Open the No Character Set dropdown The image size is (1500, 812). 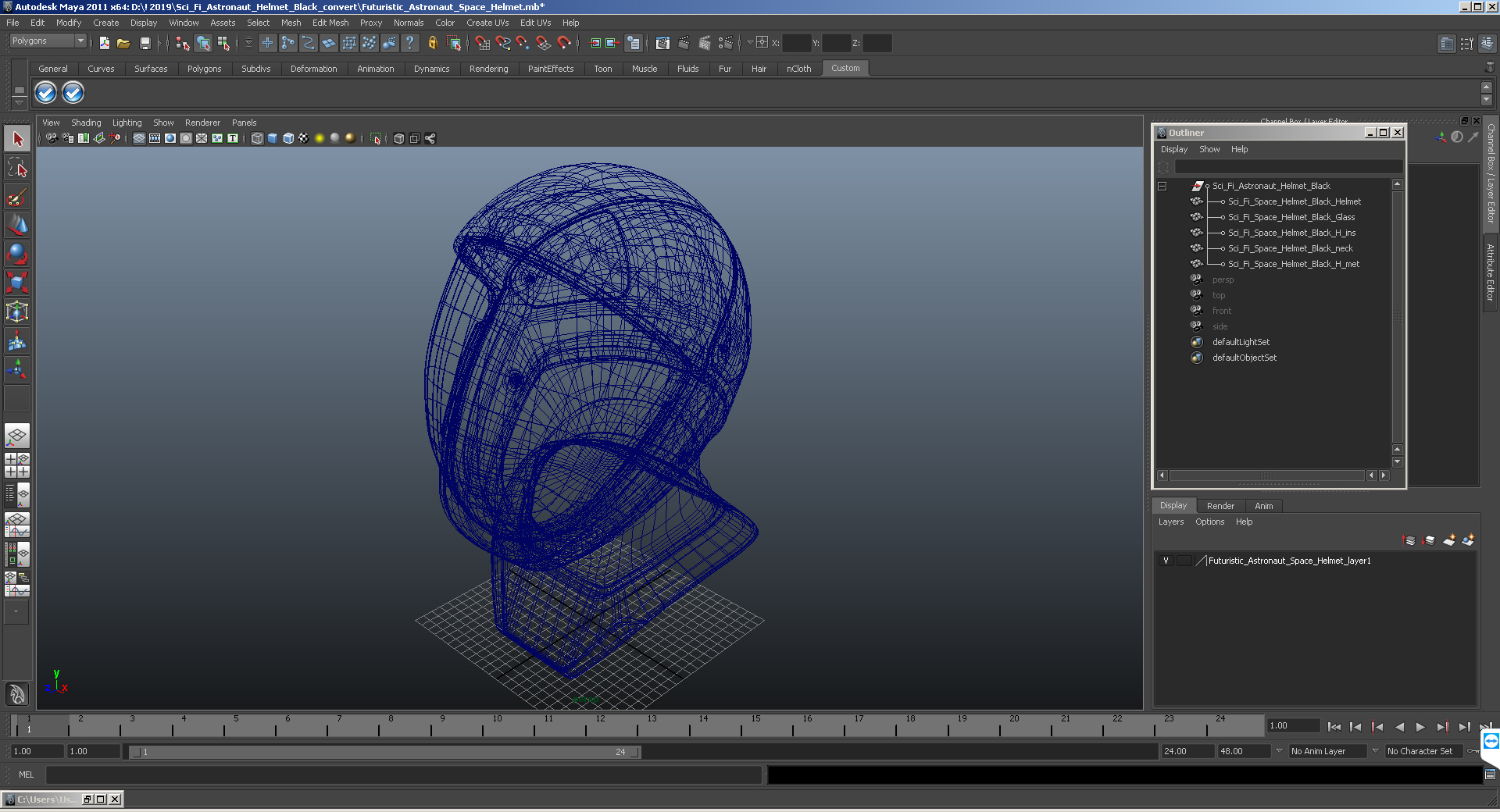tap(1423, 751)
